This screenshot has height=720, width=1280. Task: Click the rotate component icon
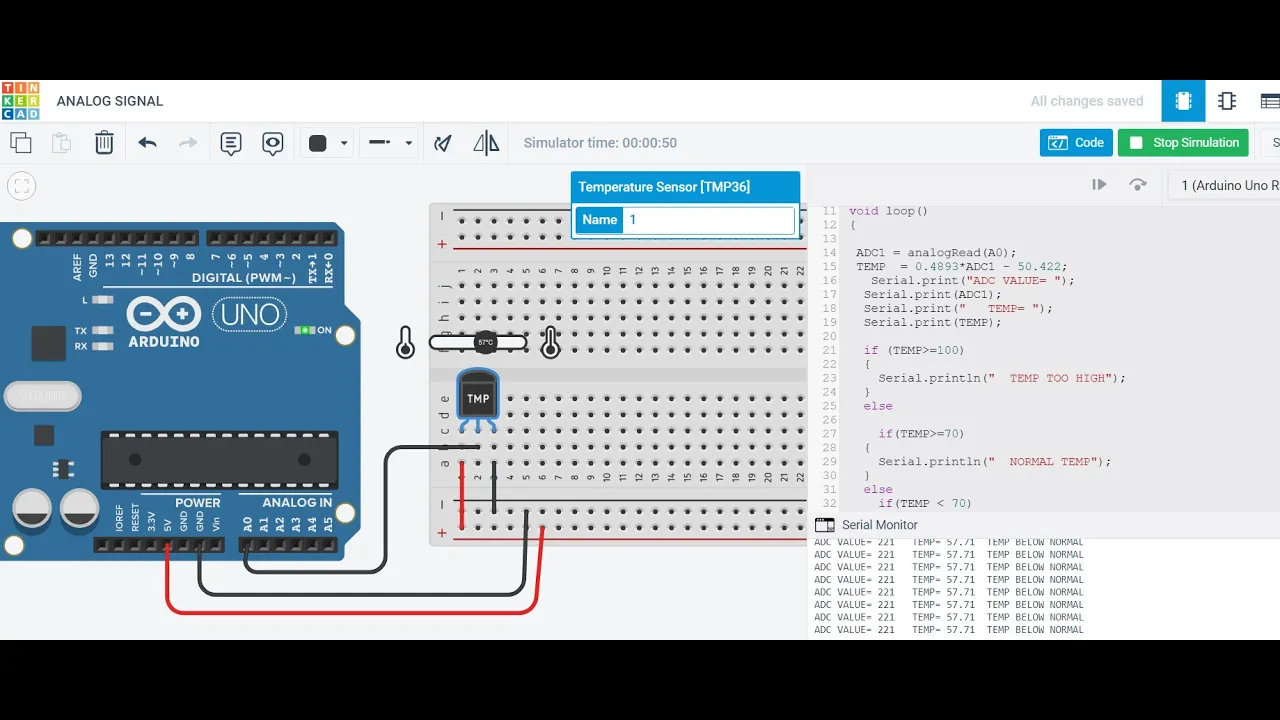[443, 143]
